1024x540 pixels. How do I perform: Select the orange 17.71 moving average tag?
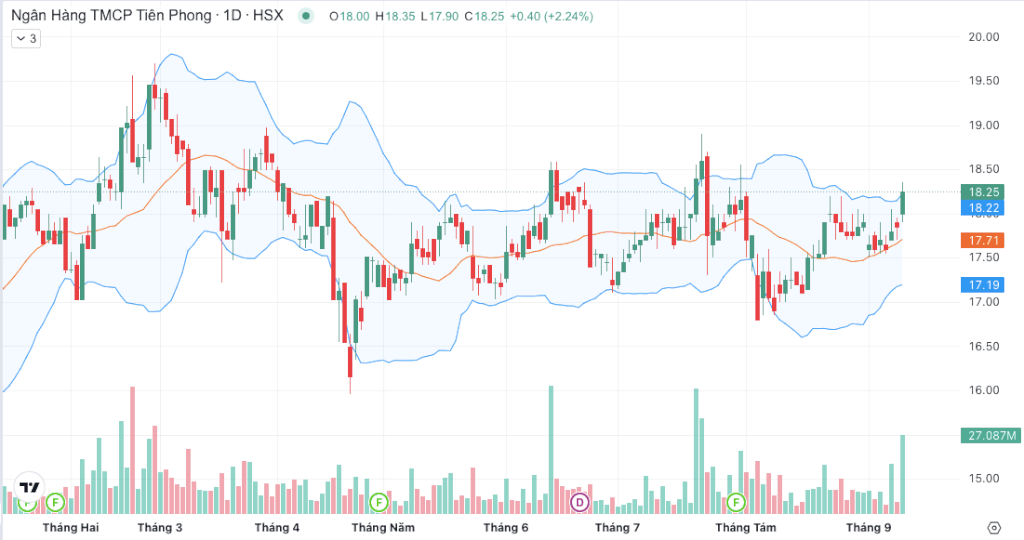983,240
